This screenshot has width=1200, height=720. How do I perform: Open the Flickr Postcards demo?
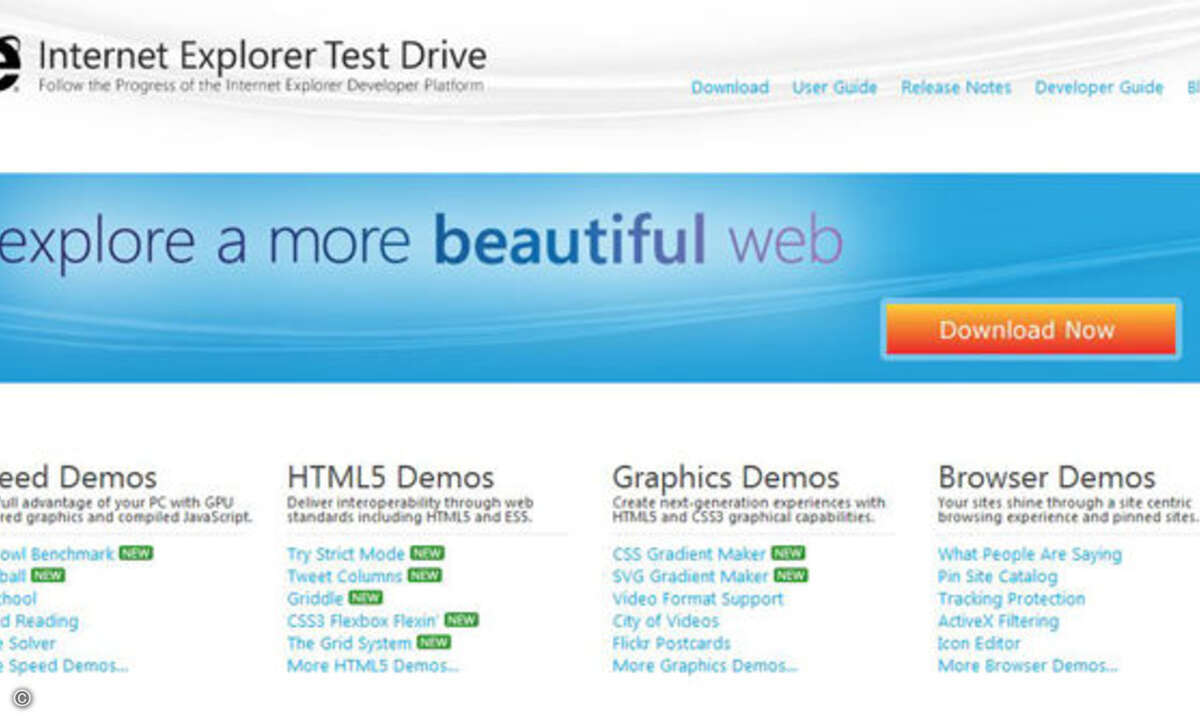[x=672, y=643]
